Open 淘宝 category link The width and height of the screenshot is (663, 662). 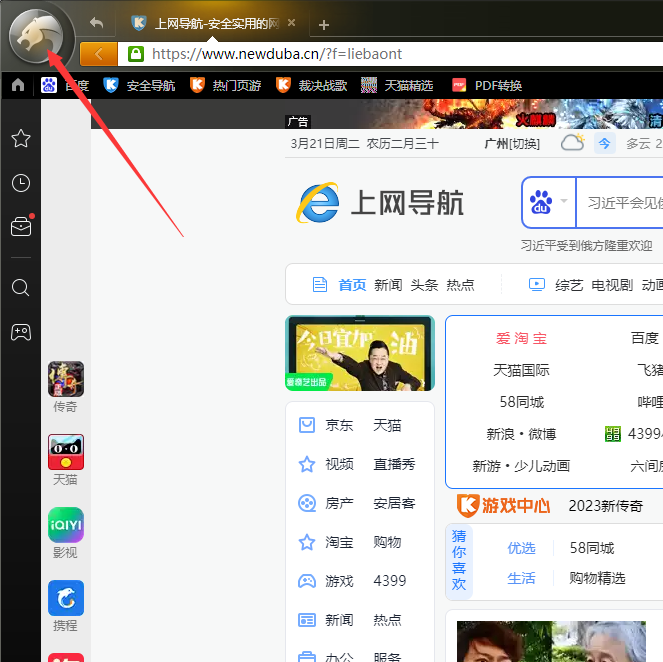[339, 542]
